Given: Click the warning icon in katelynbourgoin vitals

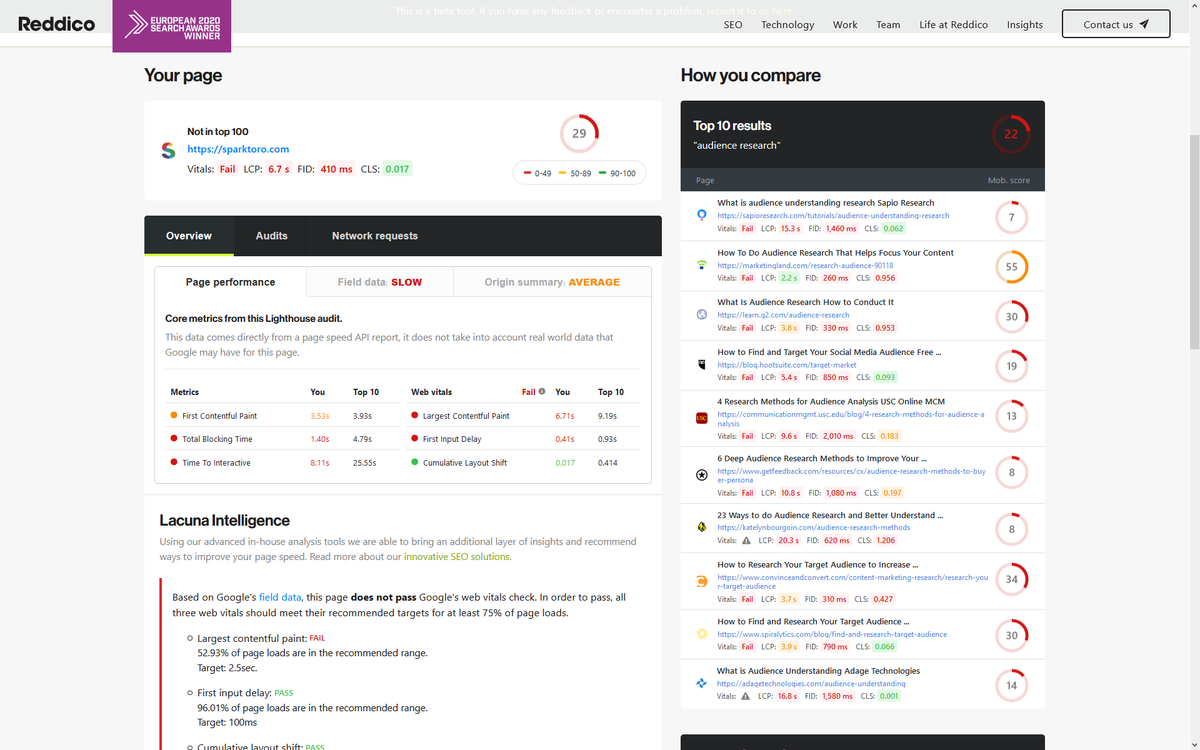Looking at the screenshot, I should pos(746,540).
